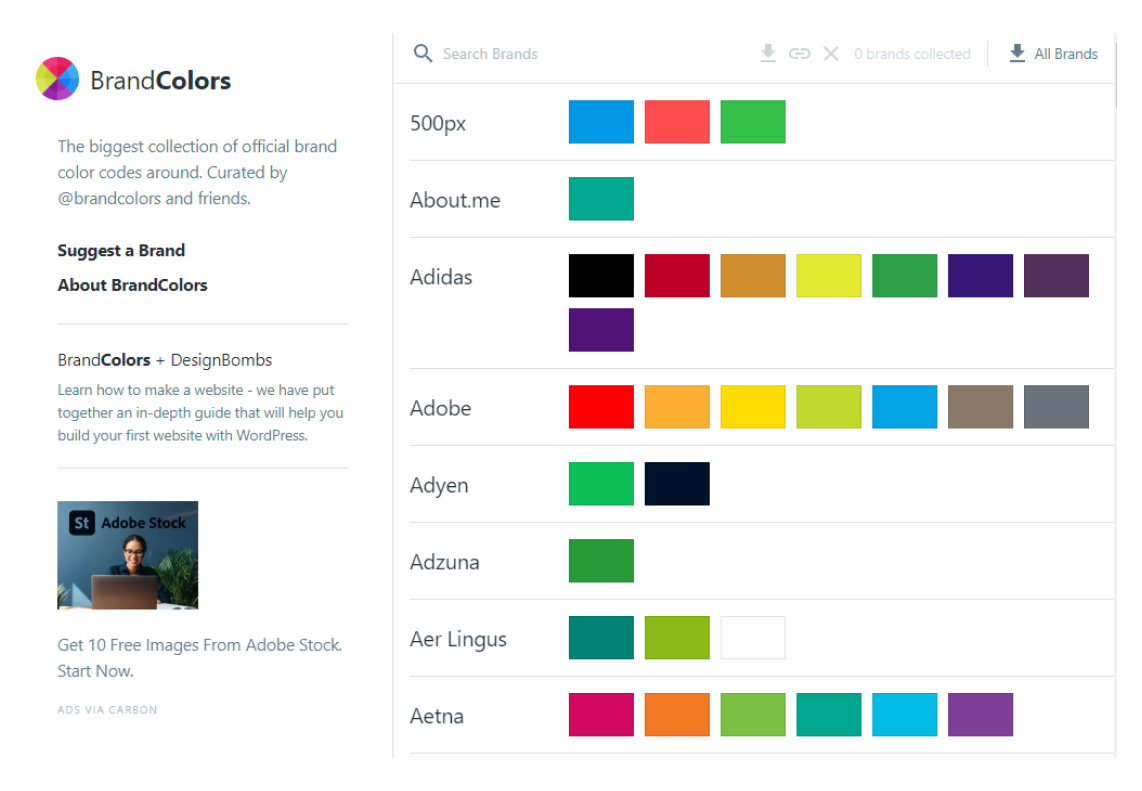The image size is (1142, 791).
Task: Choose the Aer Lingus white swatch
Action: coord(752,637)
